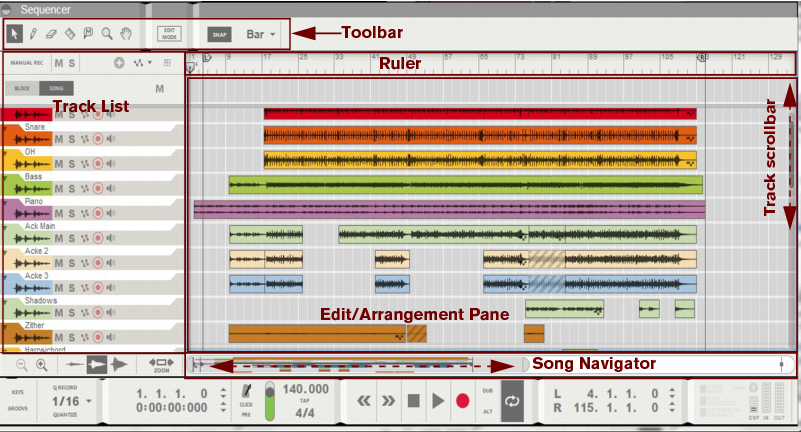Viewport: 801px width, 432px height.
Task: Select the Magnifying Glass tool
Action: tap(106, 33)
